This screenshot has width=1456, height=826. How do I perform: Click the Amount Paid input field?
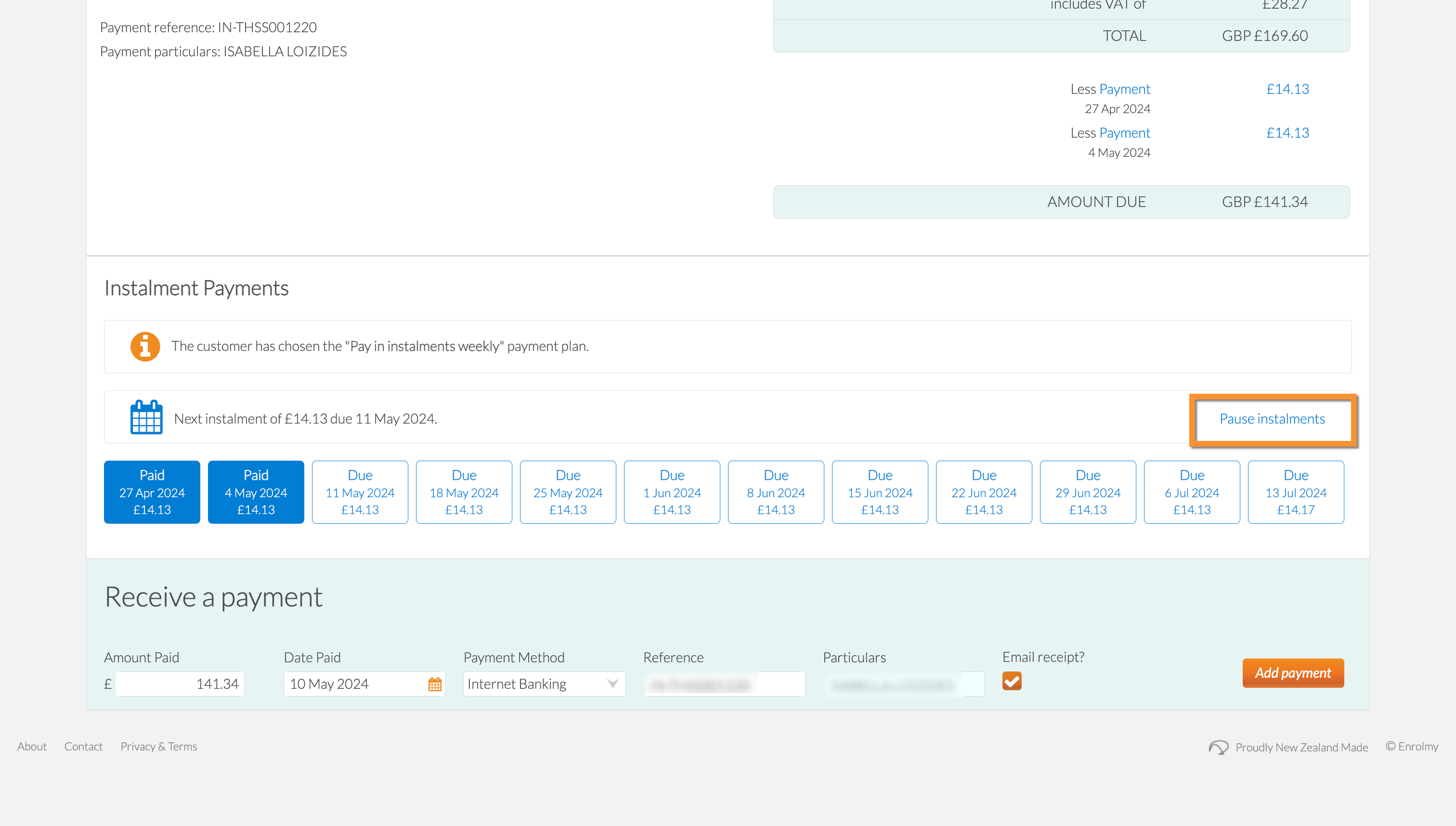coord(179,684)
